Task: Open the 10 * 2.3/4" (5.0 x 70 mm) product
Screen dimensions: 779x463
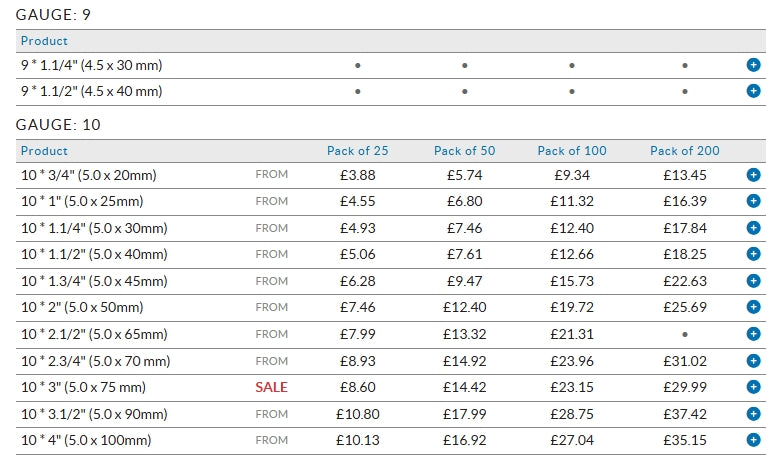Action: tap(95, 361)
